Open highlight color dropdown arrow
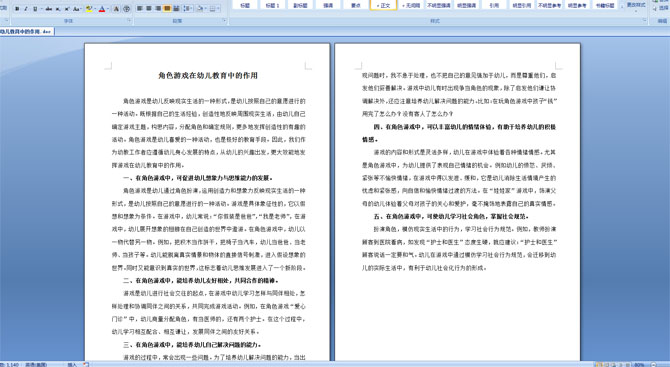The height and width of the screenshot is (367, 670). [x=95, y=9]
